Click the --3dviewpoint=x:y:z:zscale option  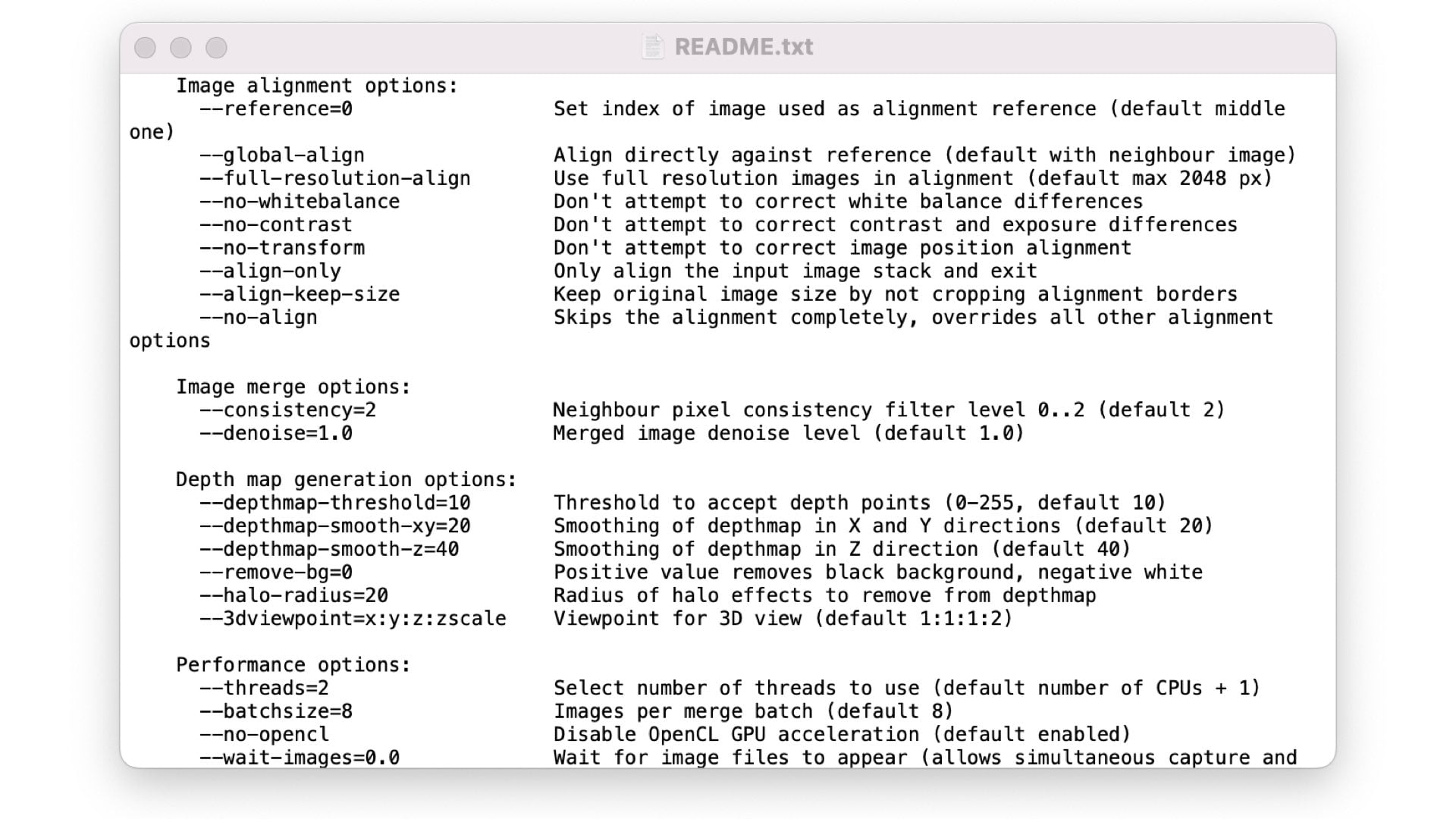pos(353,619)
